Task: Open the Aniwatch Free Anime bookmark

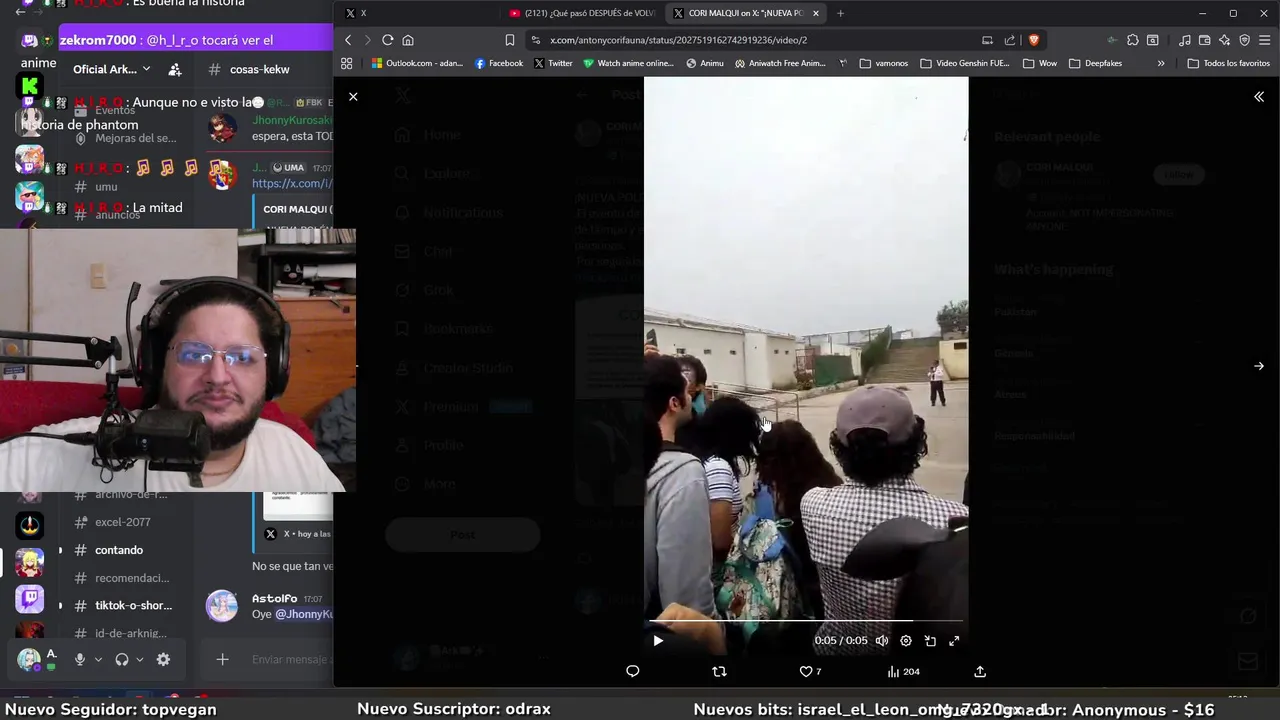Action: (780, 63)
